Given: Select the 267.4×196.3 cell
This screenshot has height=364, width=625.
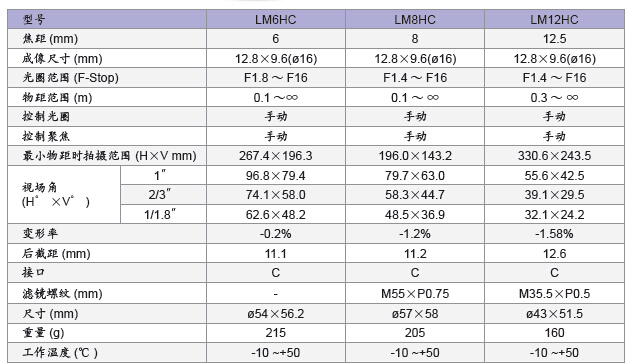Looking at the screenshot, I should tap(276, 155).
